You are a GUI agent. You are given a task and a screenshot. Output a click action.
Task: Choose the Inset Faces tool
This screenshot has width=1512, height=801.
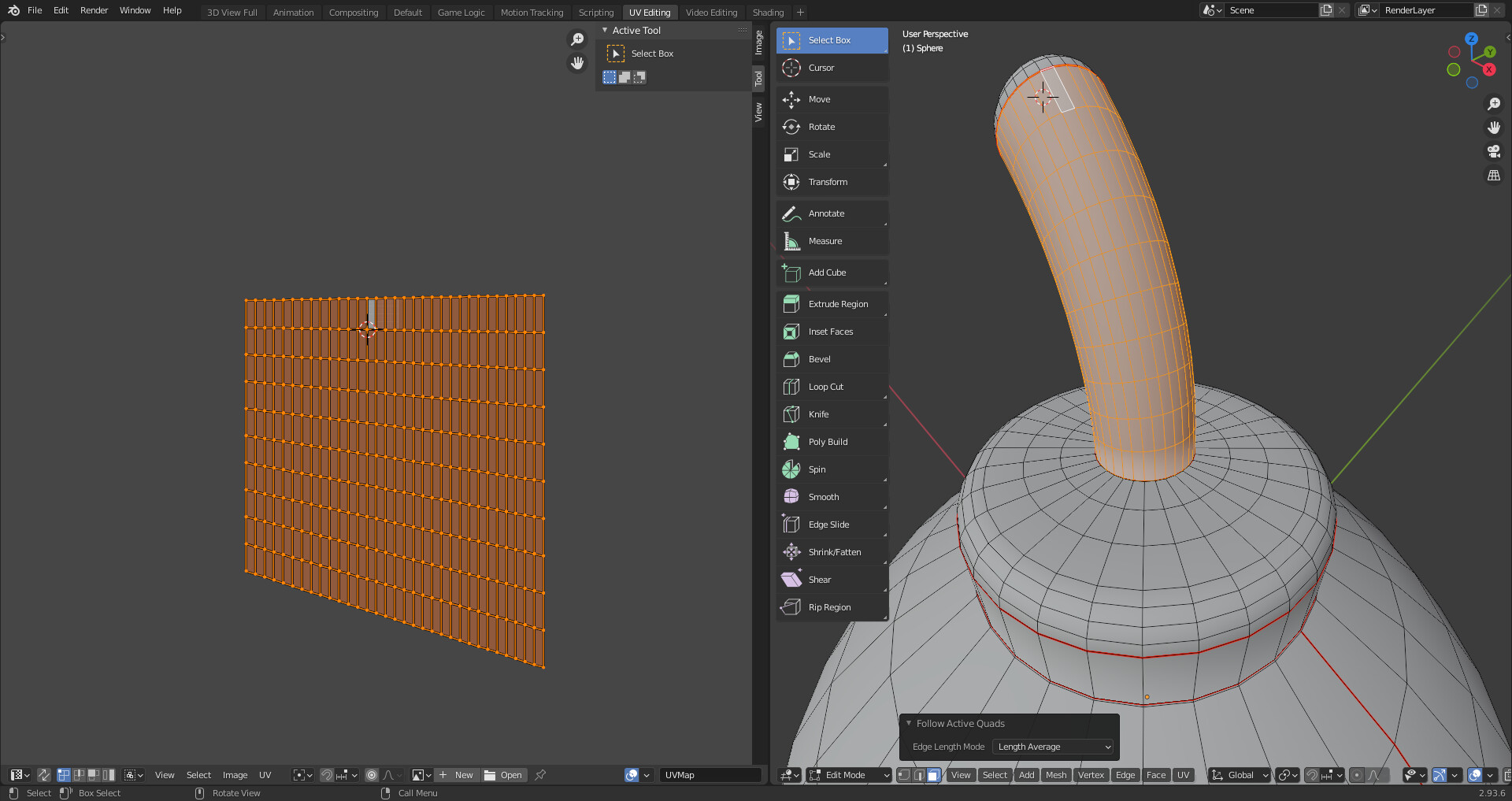click(x=832, y=332)
